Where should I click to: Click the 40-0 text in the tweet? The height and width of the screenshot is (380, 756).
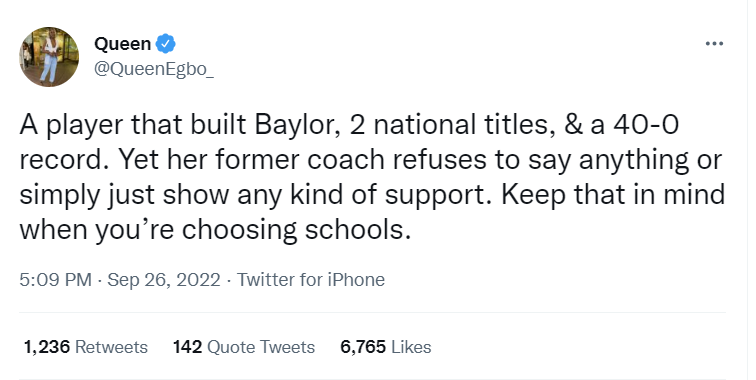point(646,125)
